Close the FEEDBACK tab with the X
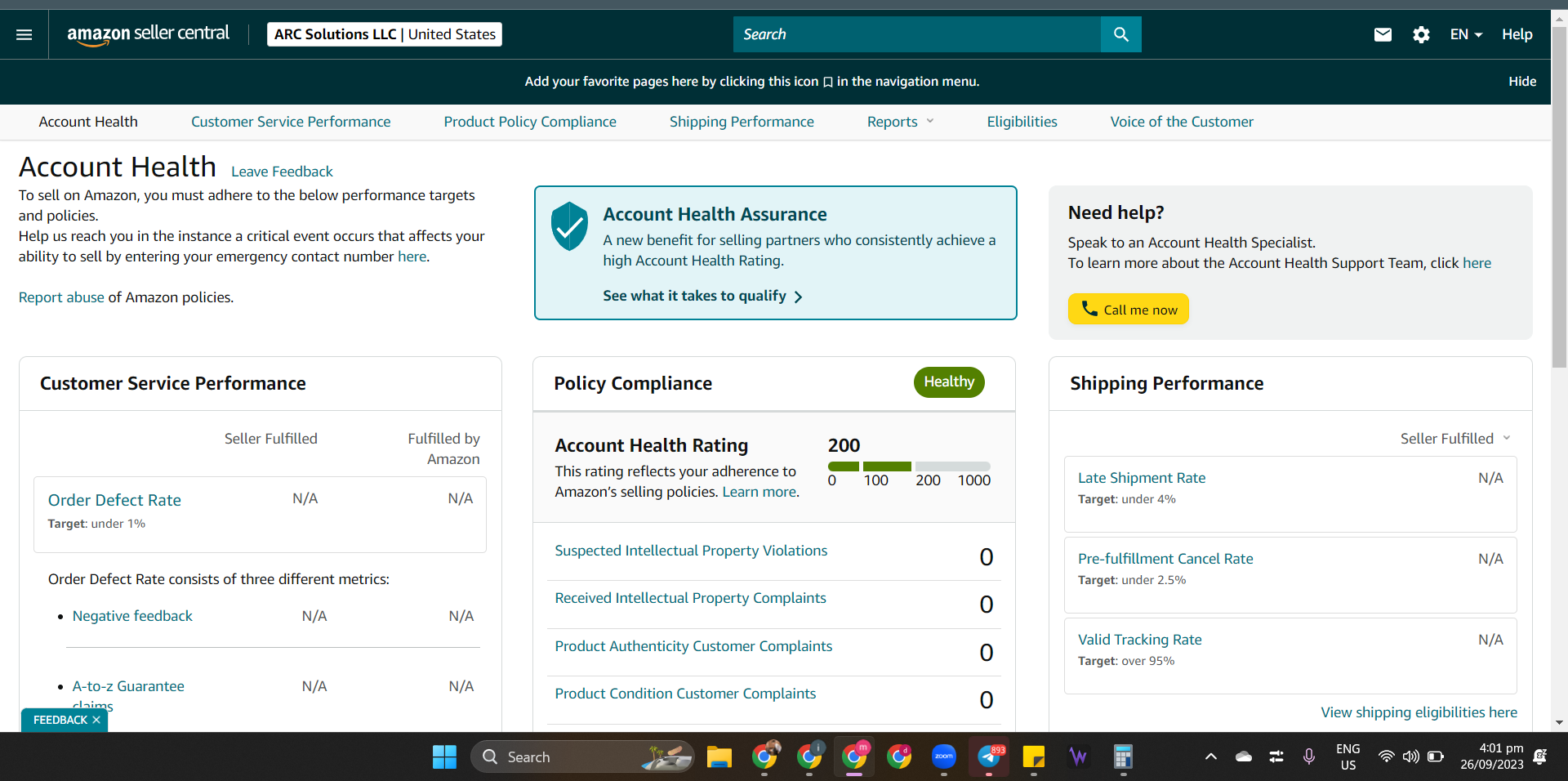This screenshot has height=781, width=1568. (x=96, y=720)
